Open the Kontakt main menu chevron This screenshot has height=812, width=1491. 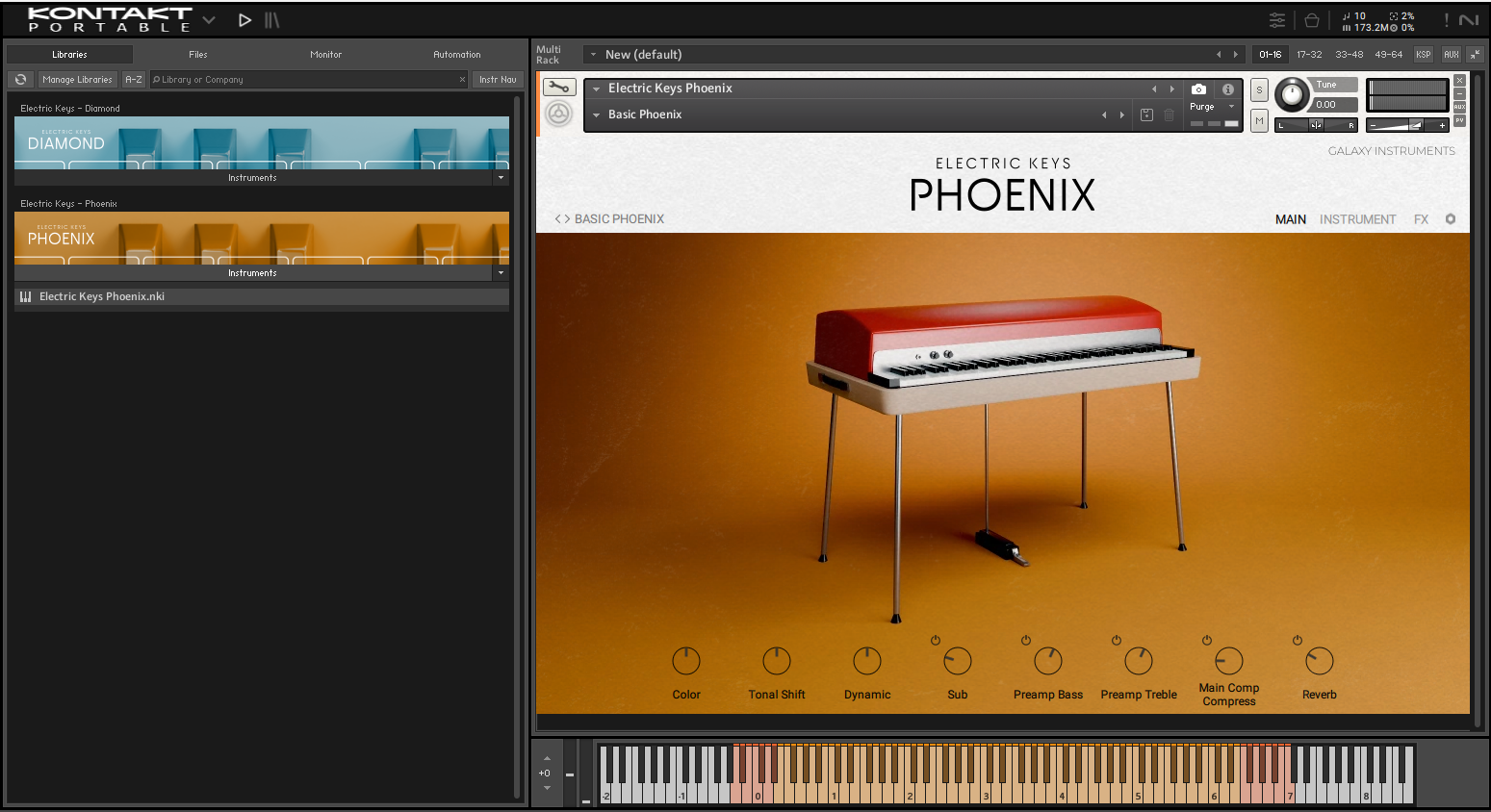pos(209,20)
